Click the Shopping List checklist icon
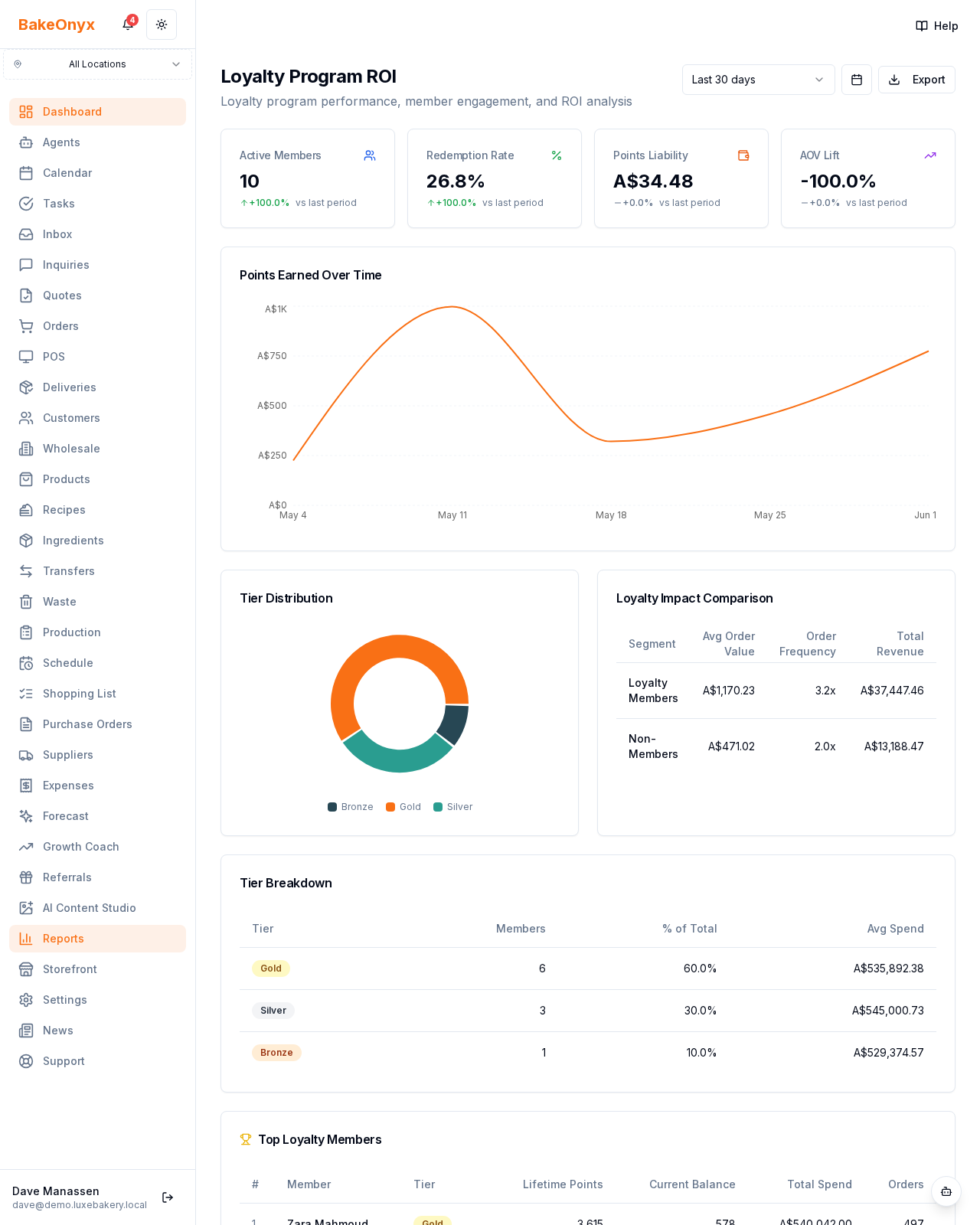This screenshot has width=980, height=1225. tap(26, 694)
